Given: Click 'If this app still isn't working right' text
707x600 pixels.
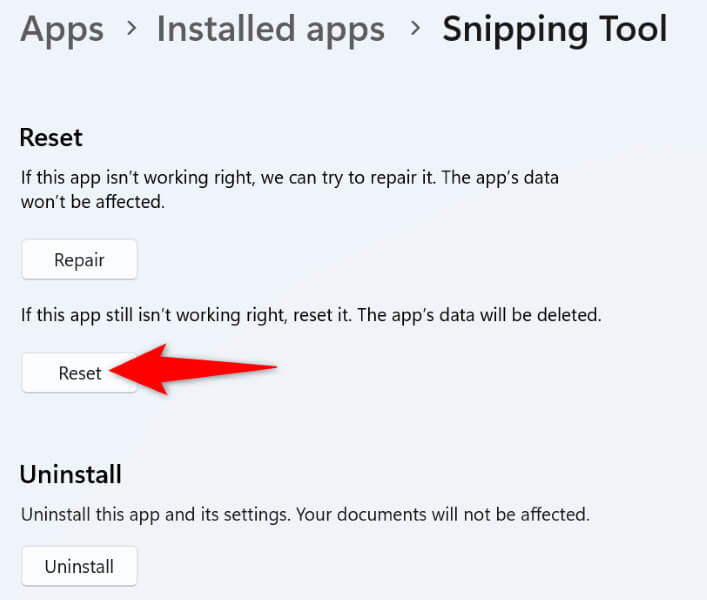Looking at the screenshot, I should pyautogui.click(x=154, y=315).
